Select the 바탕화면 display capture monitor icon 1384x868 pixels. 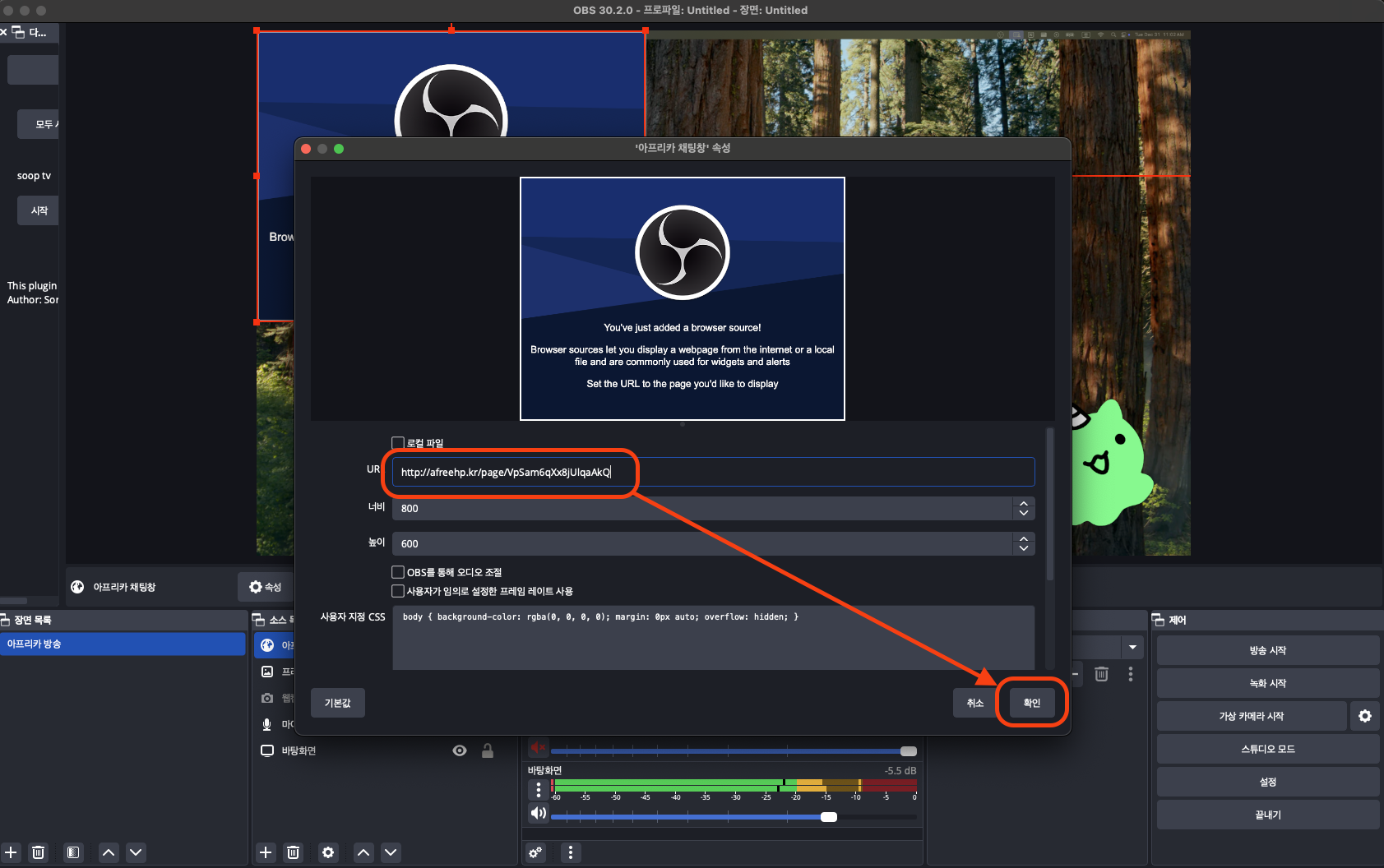[x=267, y=750]
